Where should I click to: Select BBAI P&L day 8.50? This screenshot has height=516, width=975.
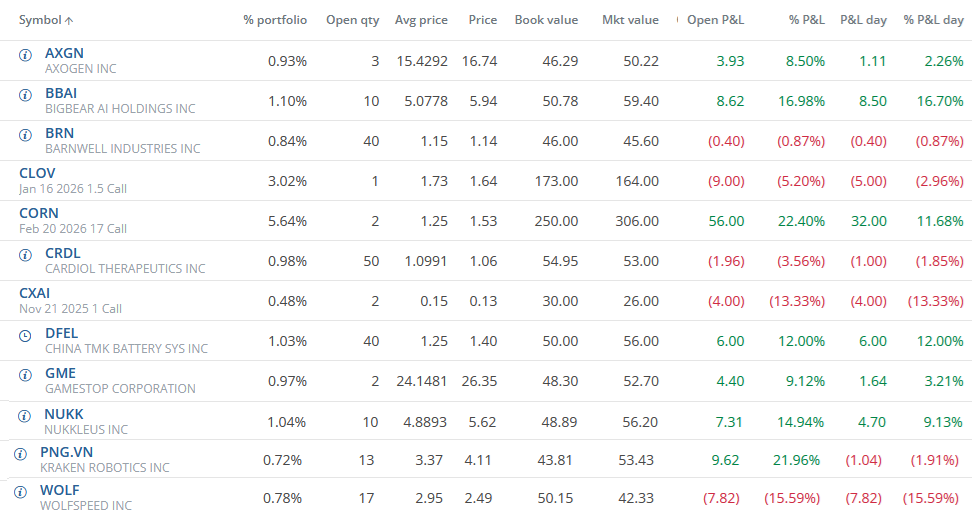click(873, 101)
